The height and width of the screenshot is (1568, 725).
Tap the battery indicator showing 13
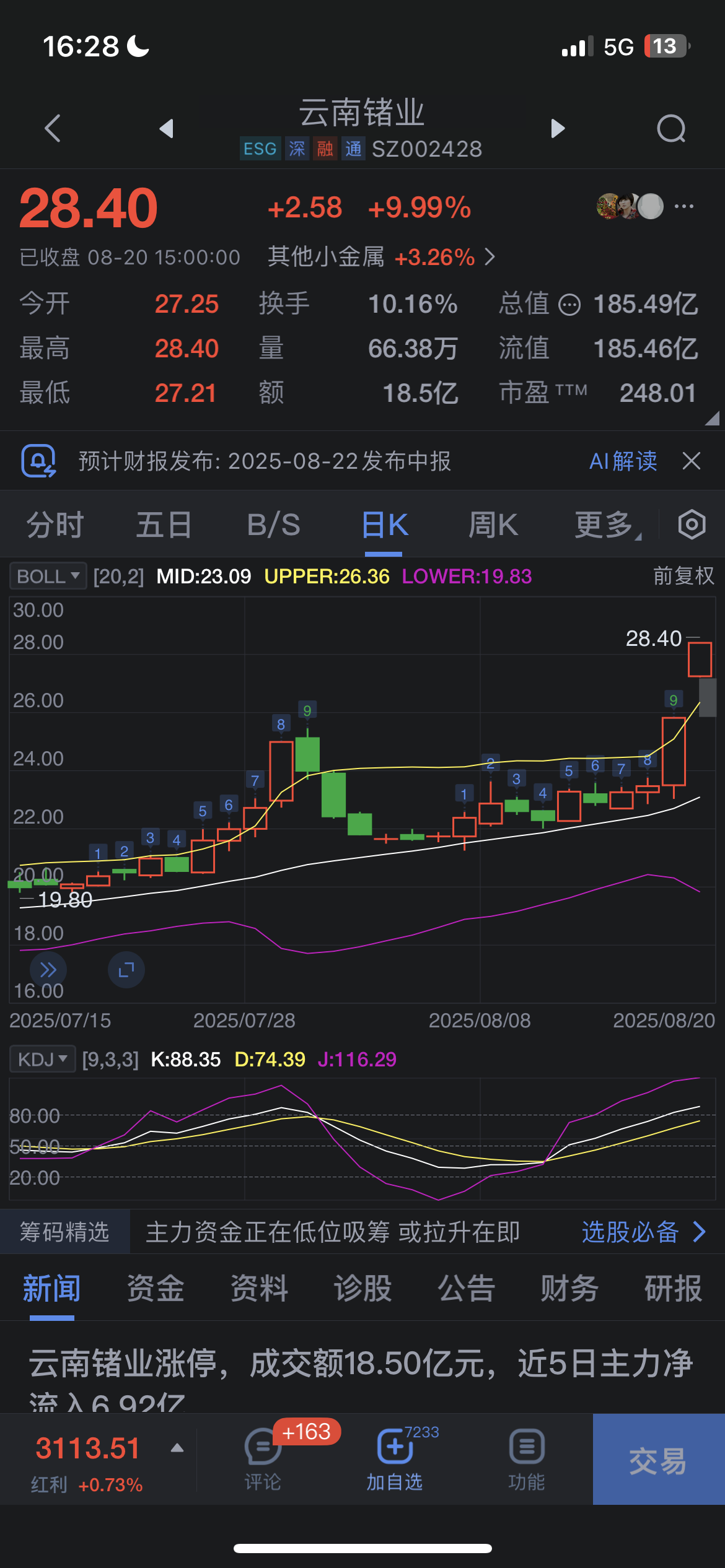pyautogui.click(x=667, y=46)
